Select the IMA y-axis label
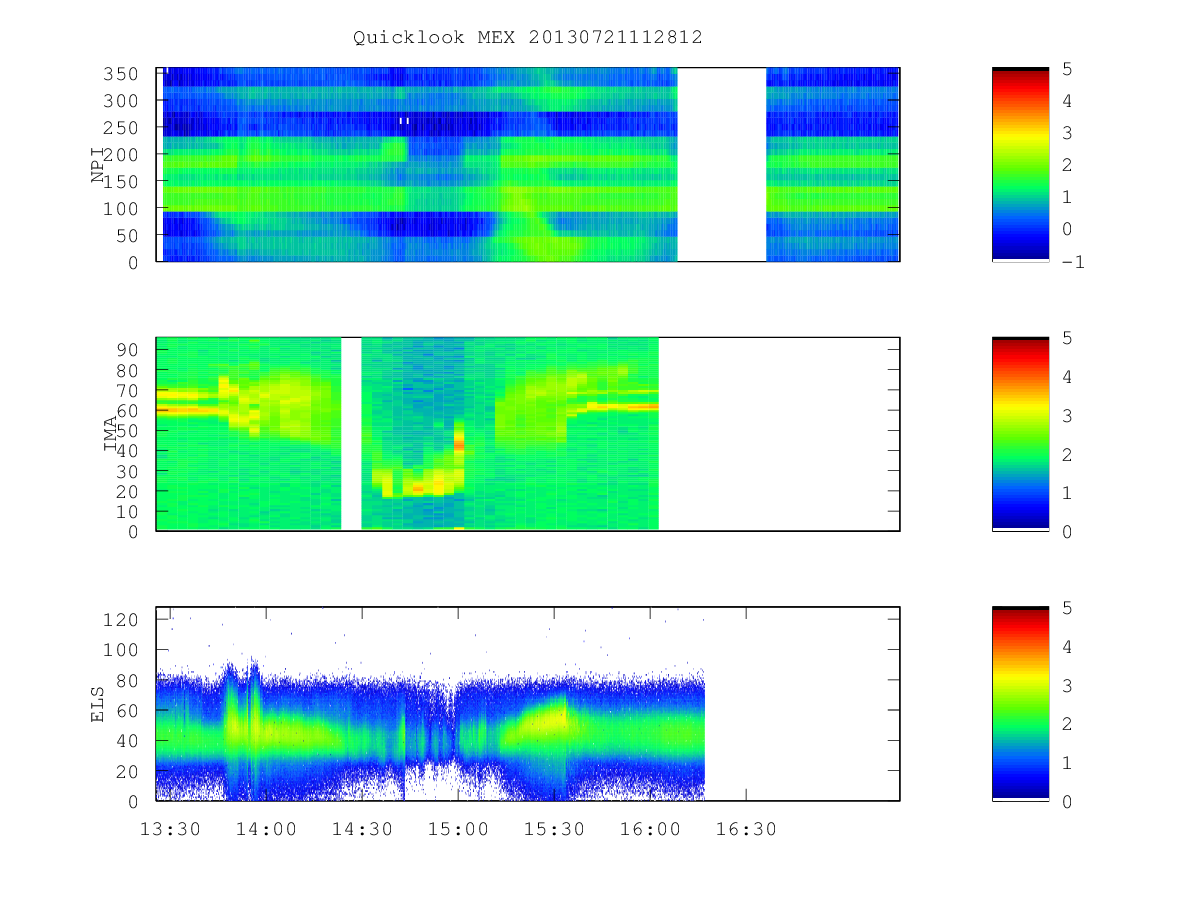 pos(110,434)
